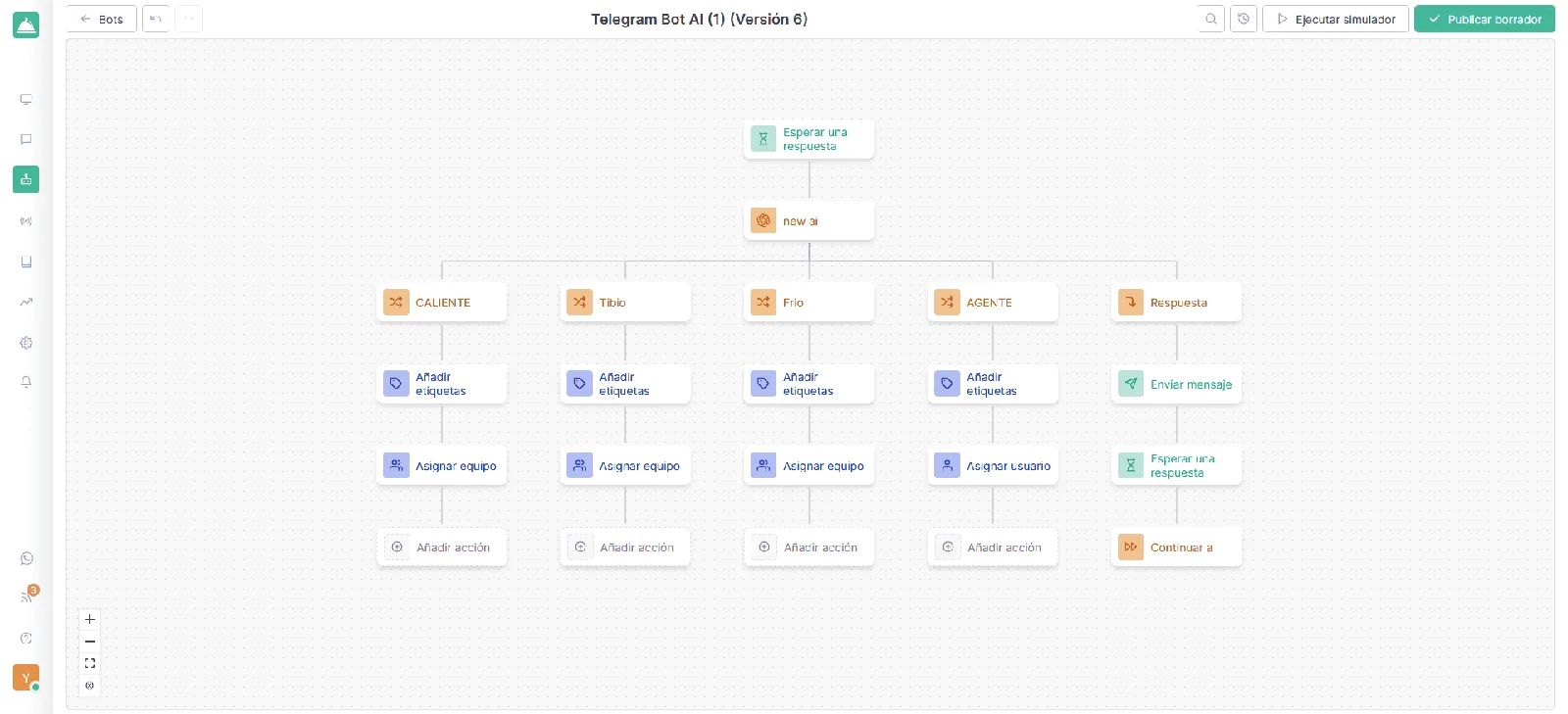Select the AGENTE branch node
Image resolution: width=1568 pixels, height=714 pixels.
[x=993, y=303]
